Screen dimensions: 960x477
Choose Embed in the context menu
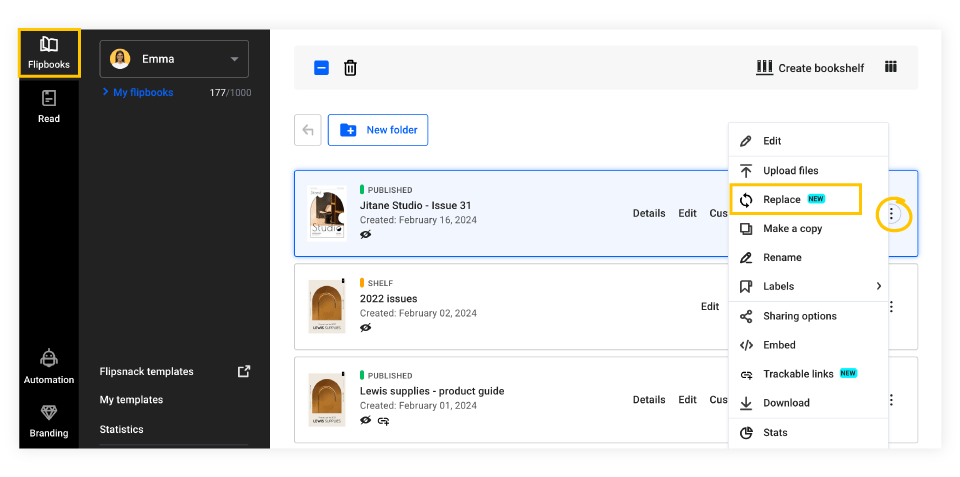pyautogui.click(x=808, y=345)
